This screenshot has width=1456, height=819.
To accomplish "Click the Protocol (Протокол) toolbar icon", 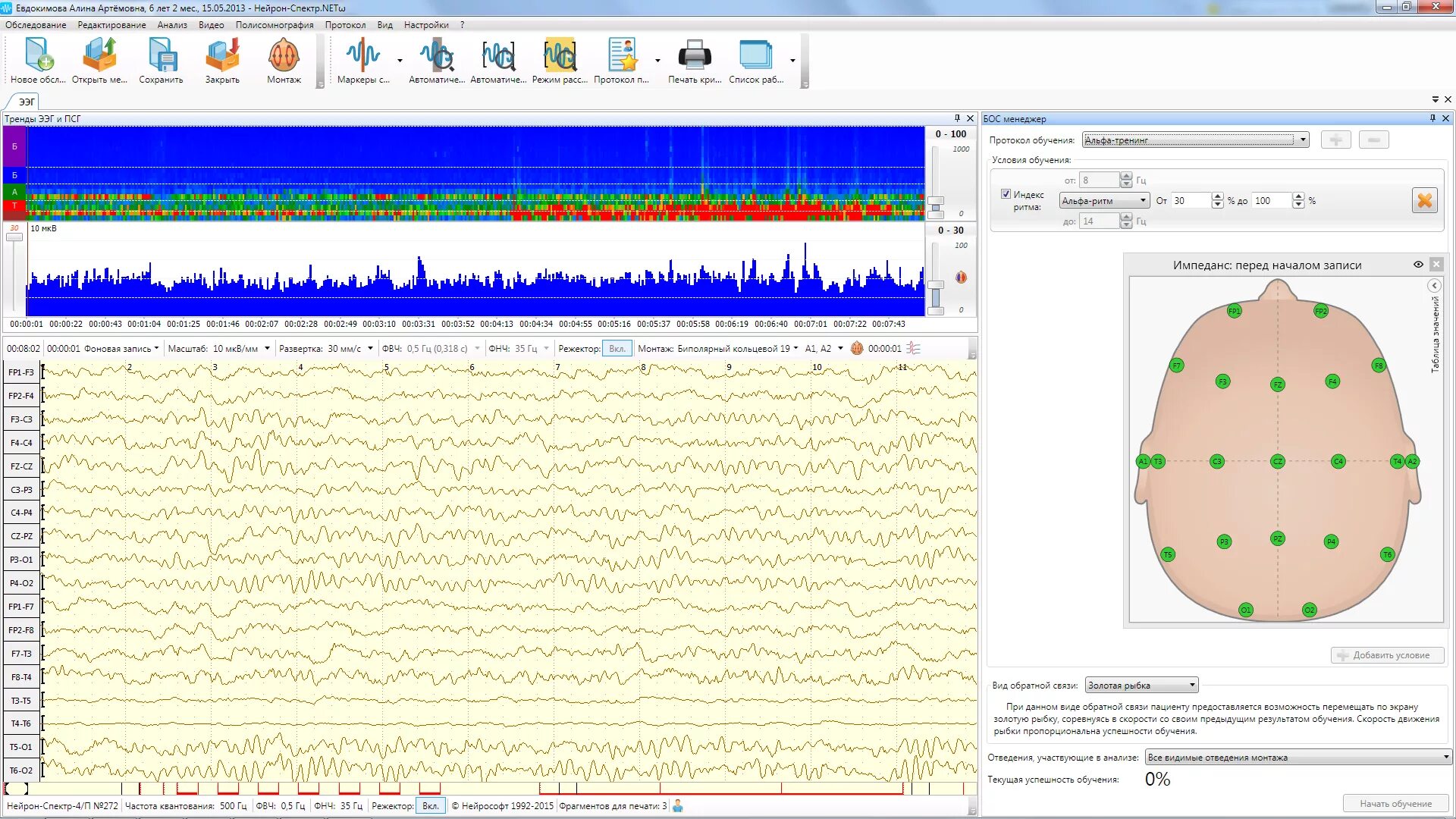I will click(x=622, y=55).
